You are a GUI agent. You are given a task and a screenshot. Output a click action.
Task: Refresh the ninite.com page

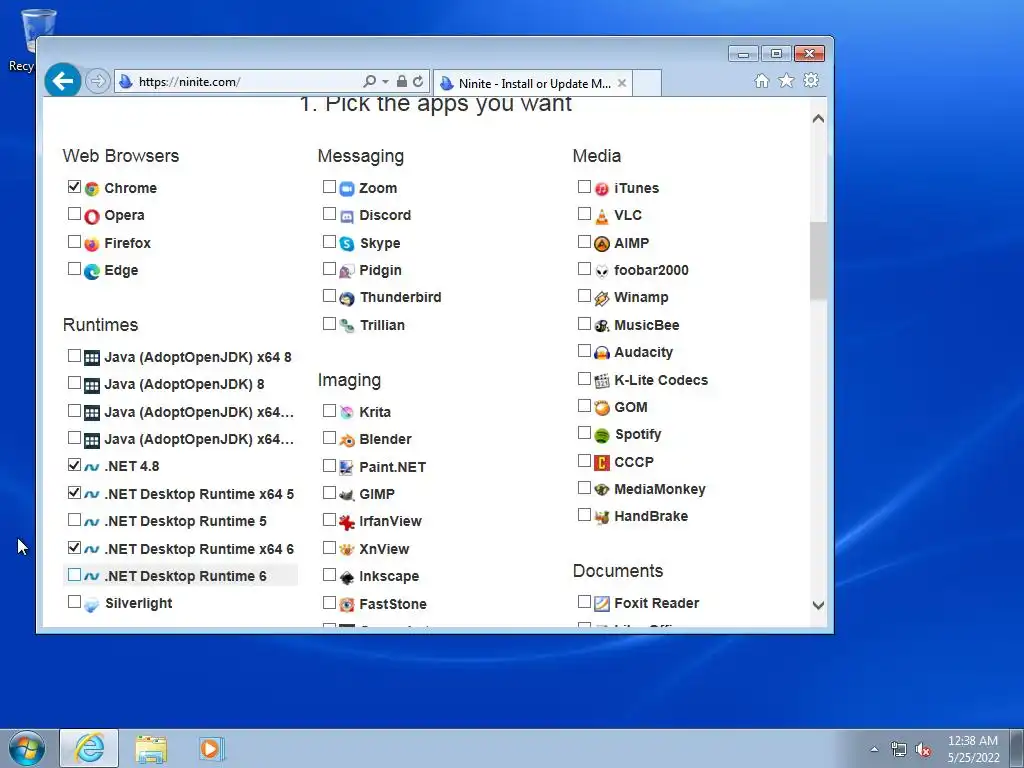[x=418, y=82]
